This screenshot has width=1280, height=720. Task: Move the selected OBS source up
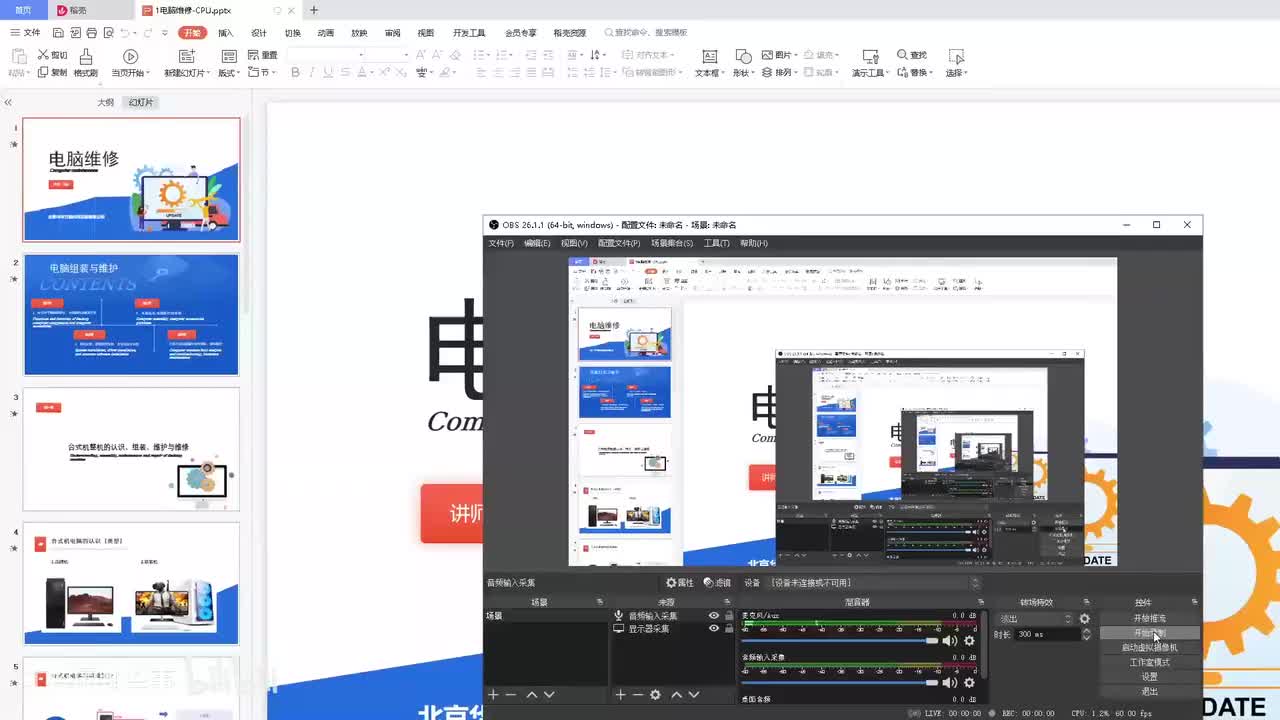[x=677, y=694]
